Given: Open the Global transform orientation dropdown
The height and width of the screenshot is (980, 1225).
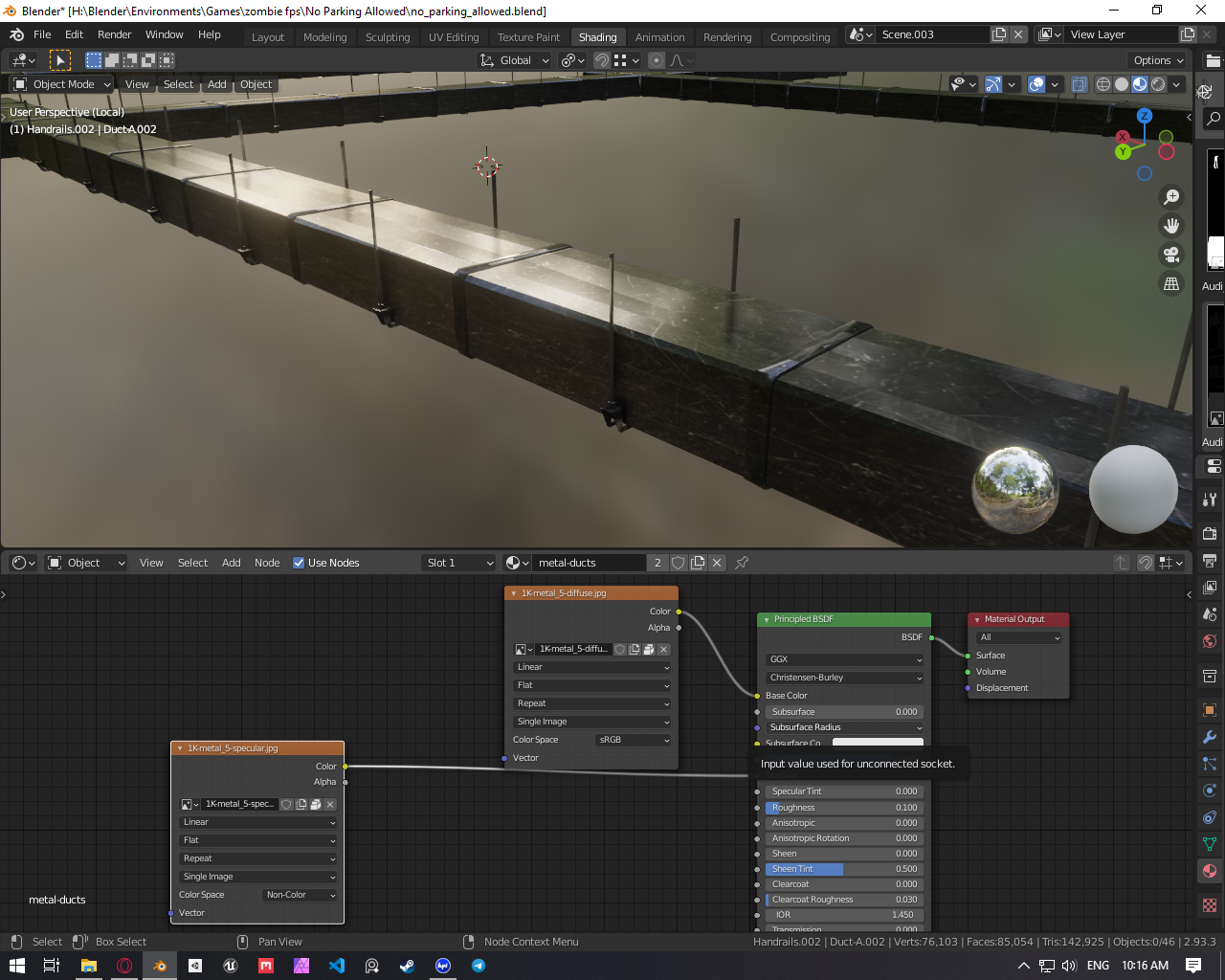Looking at the screenshot, I should (515, 60).
